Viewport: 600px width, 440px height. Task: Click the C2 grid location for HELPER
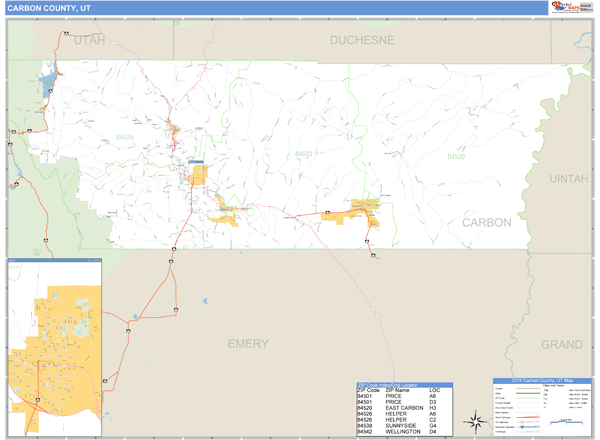point(433,420)
